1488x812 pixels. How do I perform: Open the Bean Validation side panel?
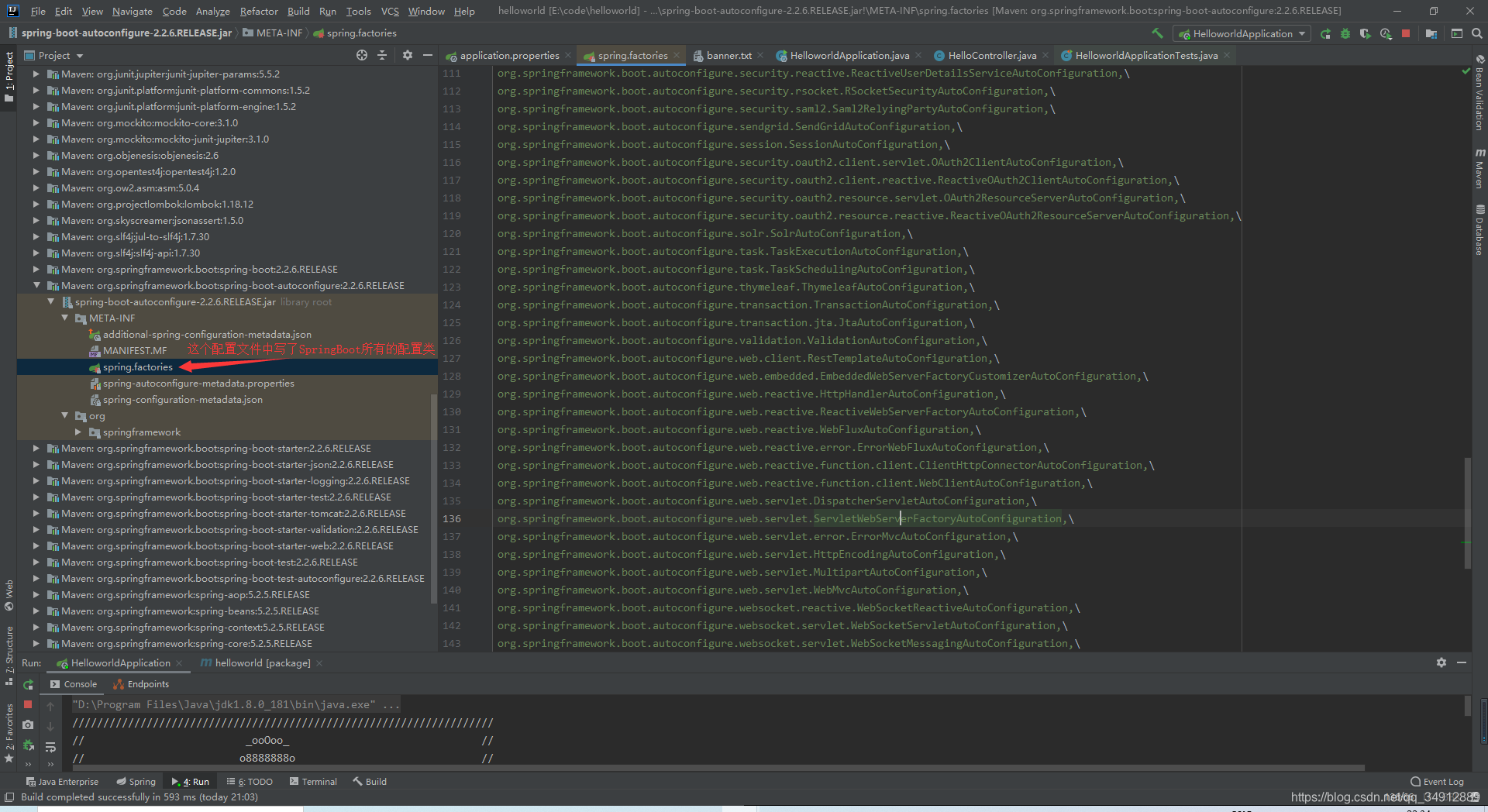click(x=1479, y=93)
